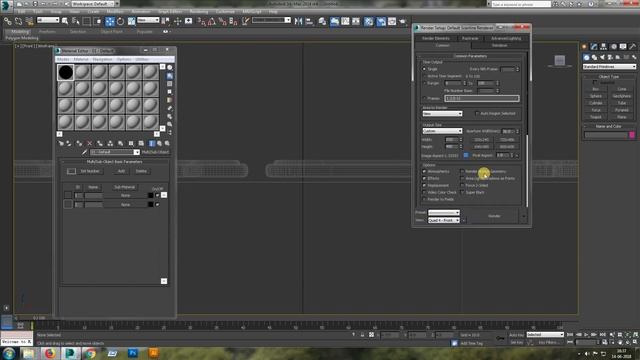Open View dropdown showing Quad 4 - Front
The height and width of the screenshot is (360, 640).
(x=444, y=220)
